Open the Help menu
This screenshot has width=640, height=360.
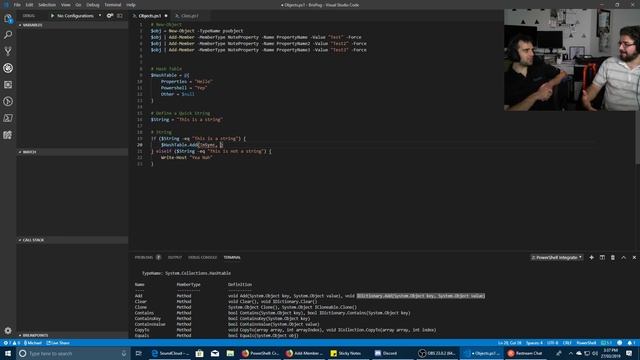click(x=131, y=5)
